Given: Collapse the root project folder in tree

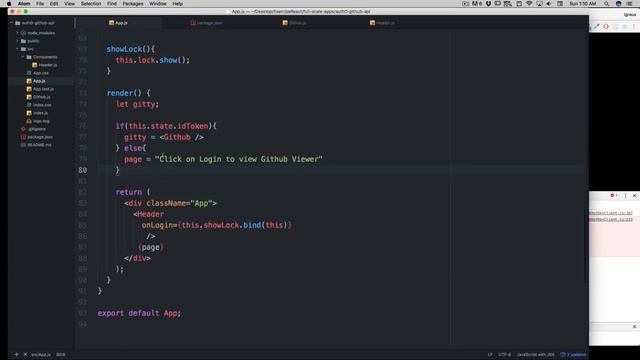Looking at the screenshot, I should point(12,23).
